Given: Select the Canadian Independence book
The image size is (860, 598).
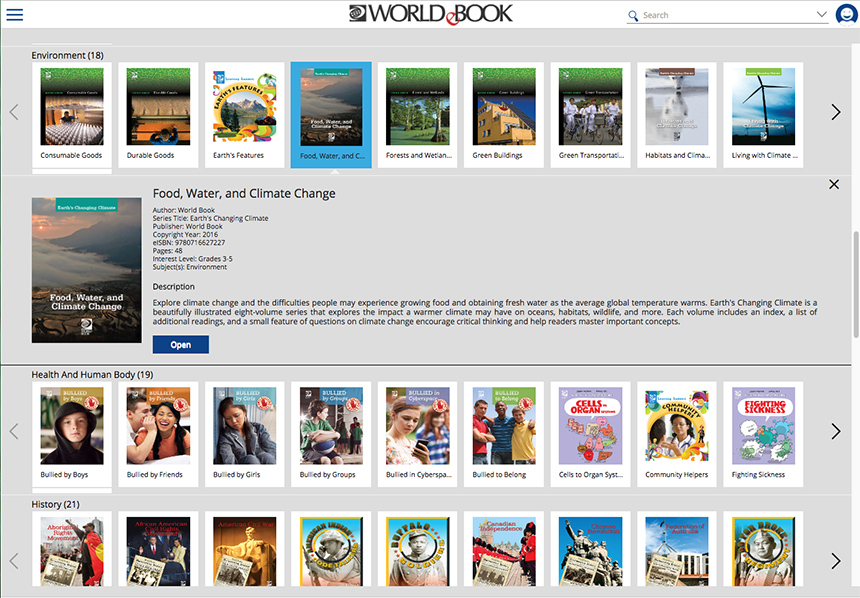Looking at the screenshot, I should coord(504,551).
